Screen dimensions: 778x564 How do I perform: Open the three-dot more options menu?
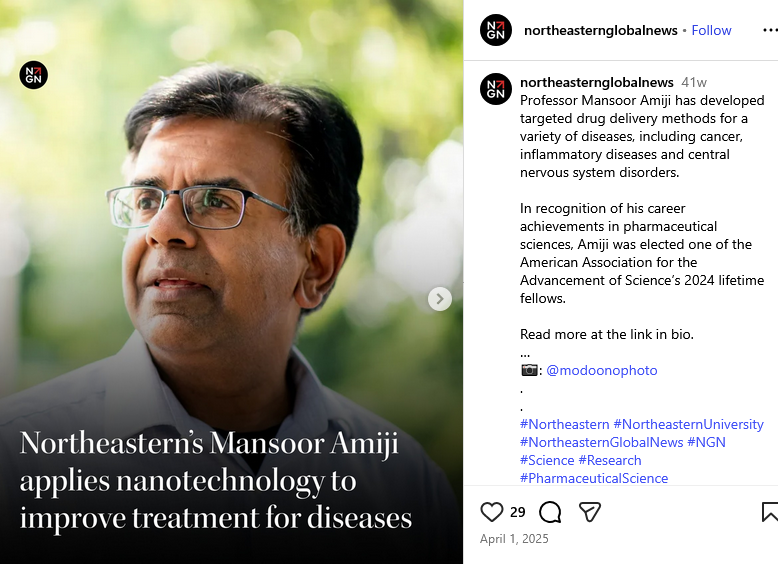pos(770,31)
